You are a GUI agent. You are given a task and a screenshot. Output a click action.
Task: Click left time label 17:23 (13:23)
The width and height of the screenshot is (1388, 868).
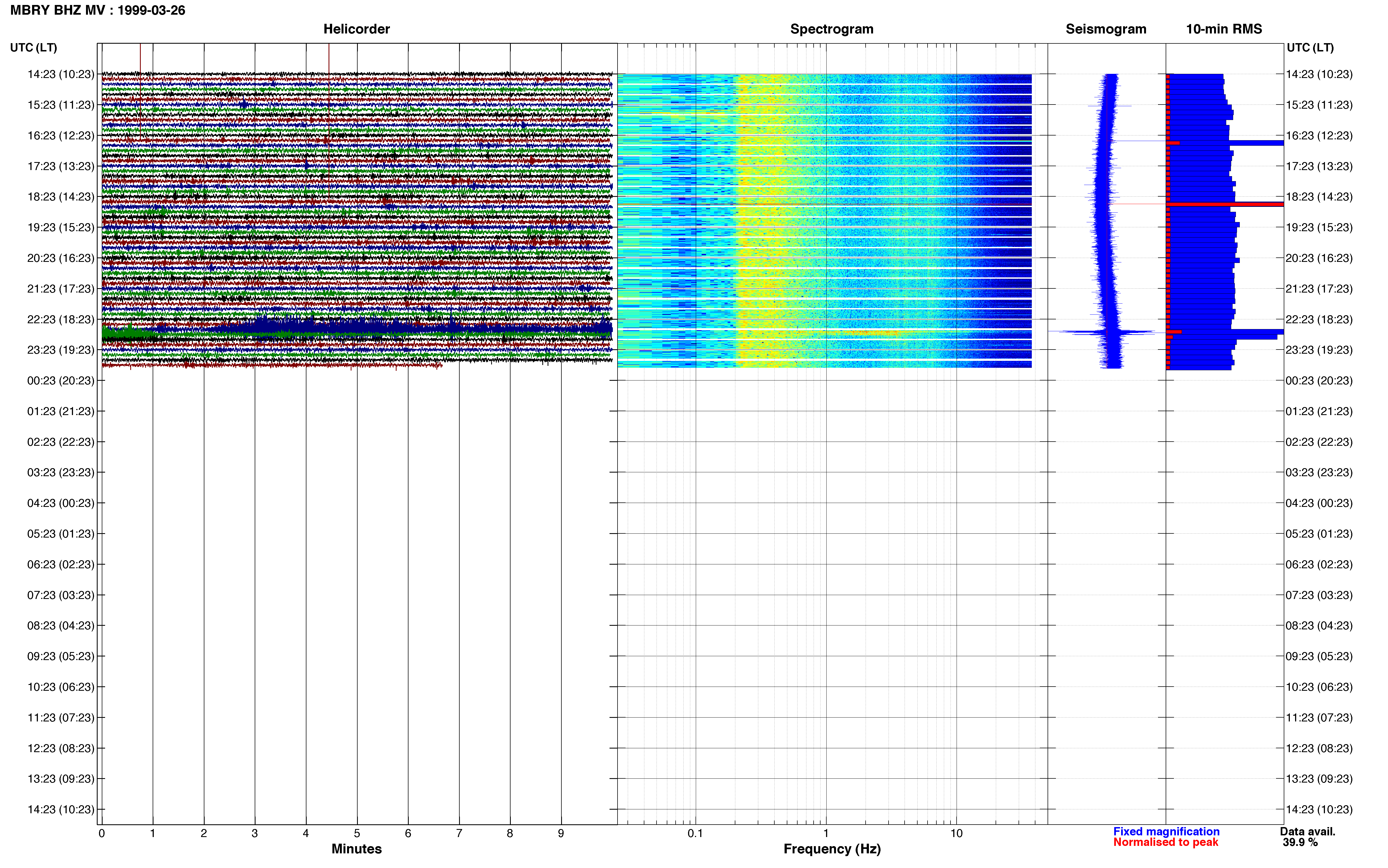60,166
